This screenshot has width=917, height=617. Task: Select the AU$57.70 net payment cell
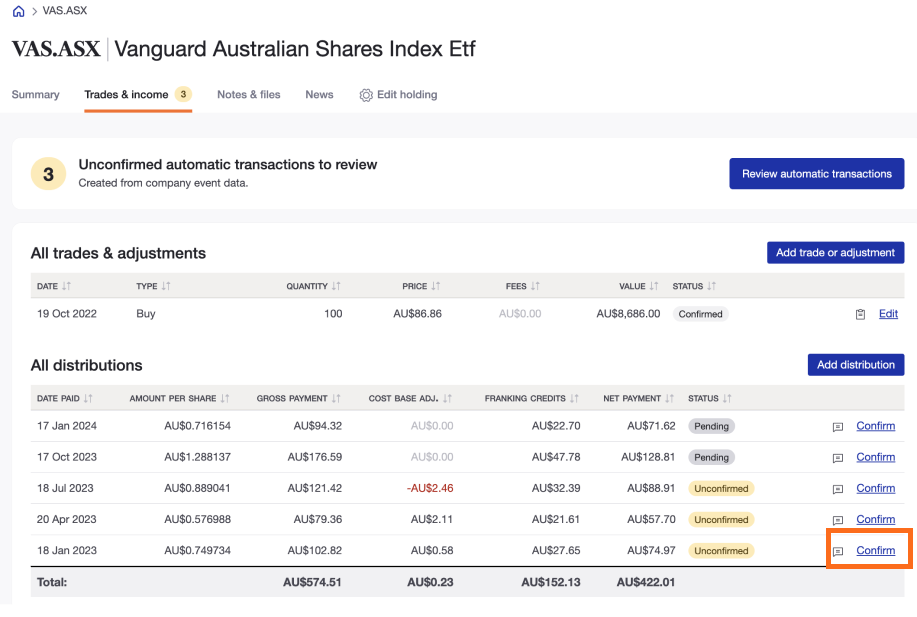point(651,519)
